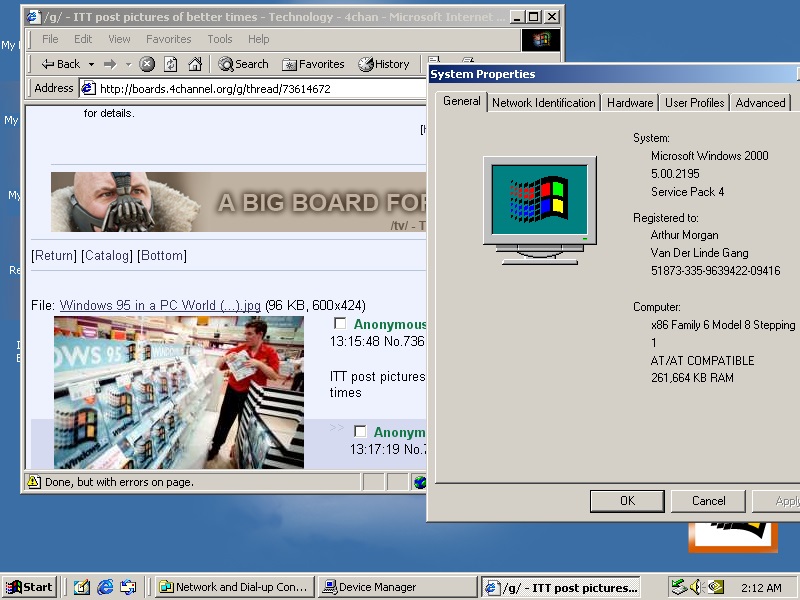The width and height of the screenshot is (800, 600).
Task: Click the 'A BIG BOARD FOR' banner image
Action: [x=238, y=202]
